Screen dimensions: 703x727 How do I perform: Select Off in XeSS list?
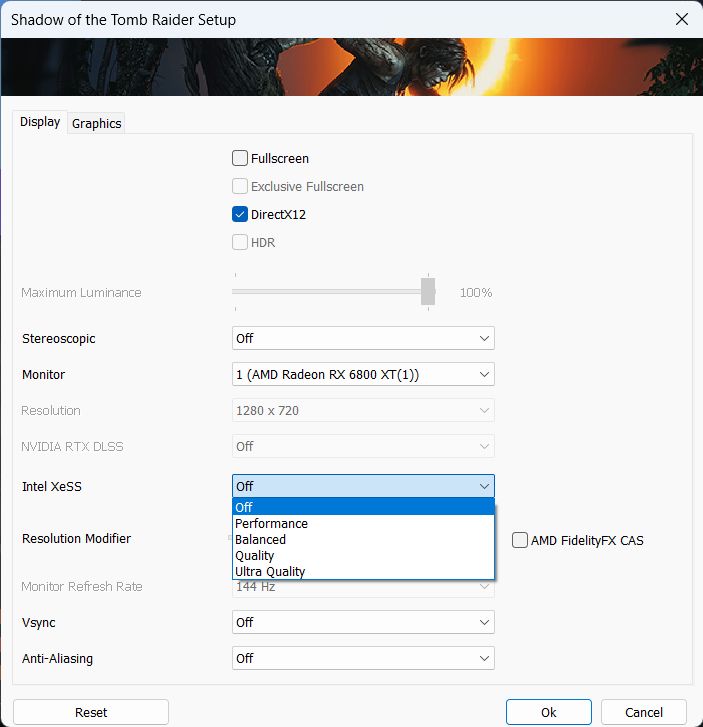pos(245,507)
